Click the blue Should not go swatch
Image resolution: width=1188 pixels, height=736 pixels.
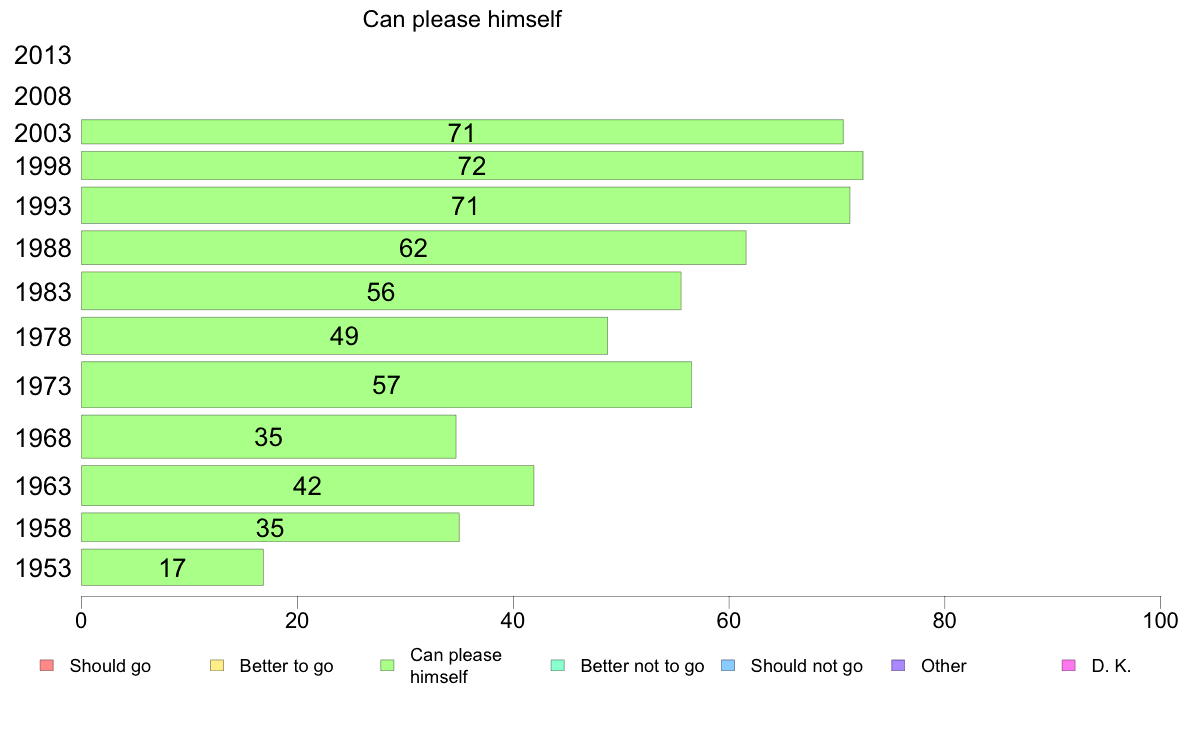728,666
